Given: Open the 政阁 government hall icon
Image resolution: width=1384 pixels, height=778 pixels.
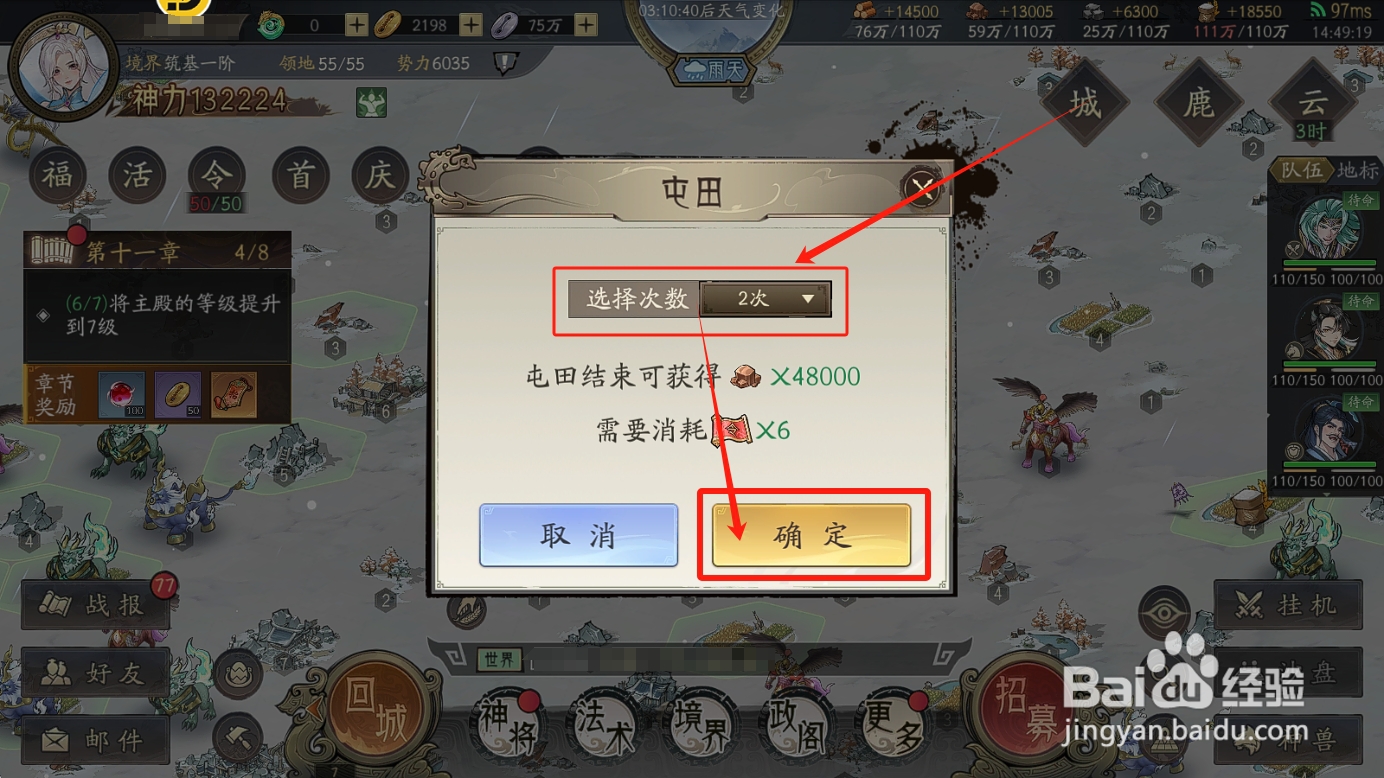Looking at the screenshot, I should 795,727.
